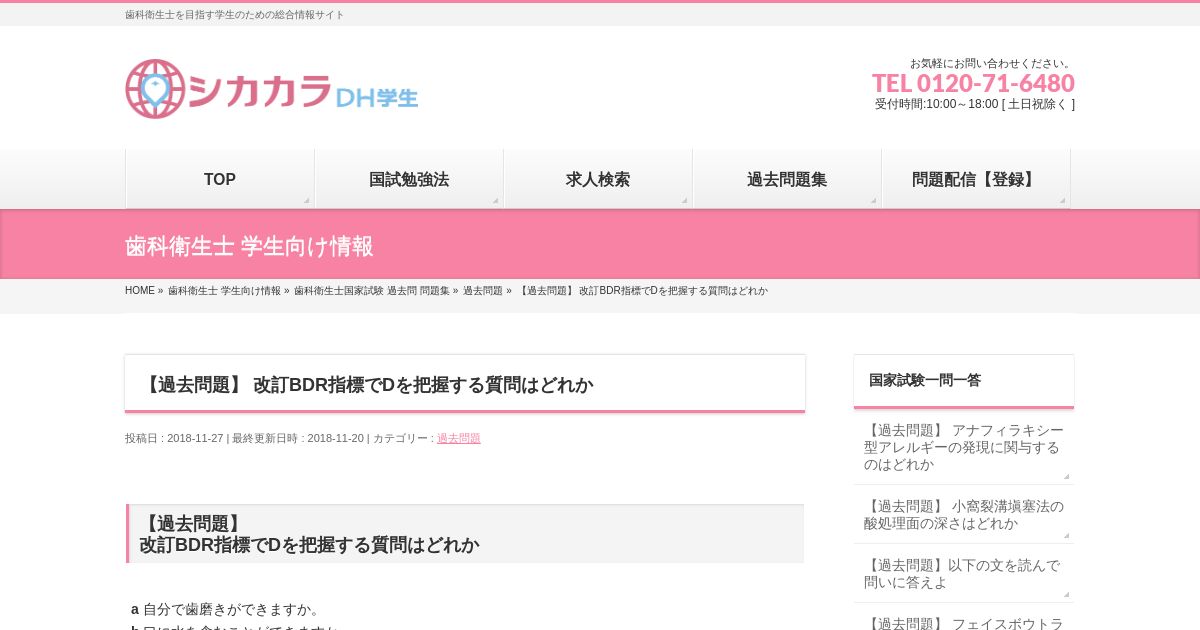Open the 問題配信【登録】 menu item
Screen dimensions: 1200x630
pos(976,179)
